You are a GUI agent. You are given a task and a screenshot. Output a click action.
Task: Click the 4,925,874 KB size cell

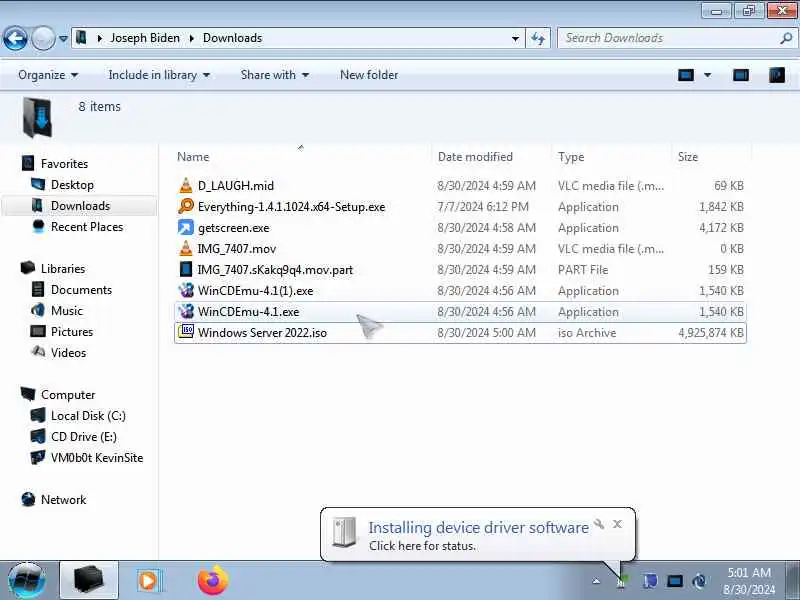tap(711, 333)
